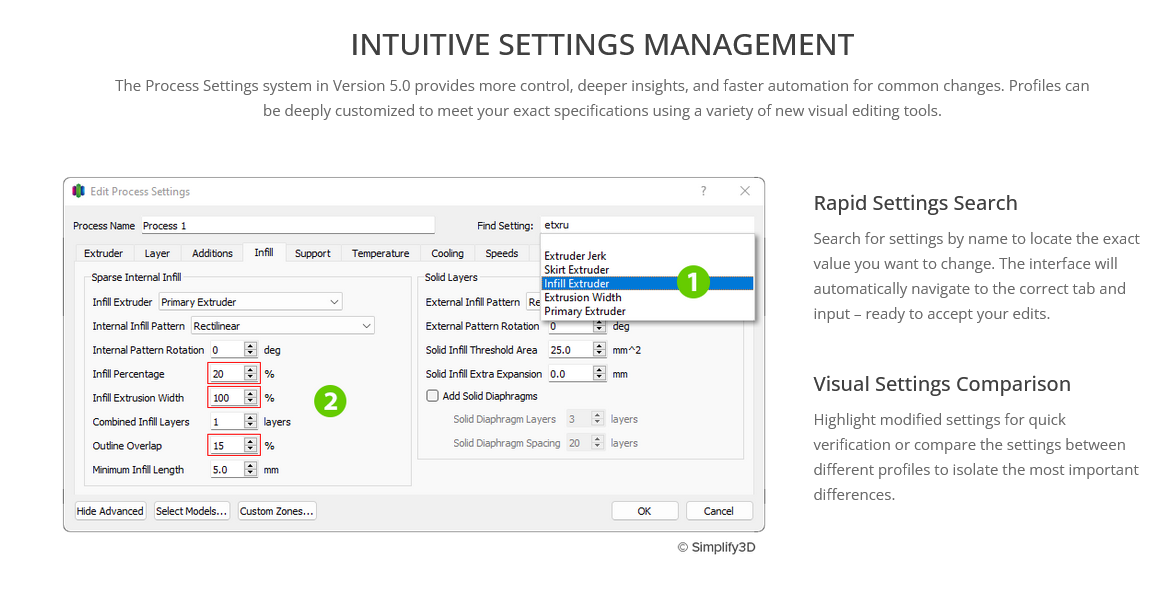This screenshot has width=1172, height=592.
Task: Adjust the Infill Percentage spinner arrows
Action: (x=250, y=374)
